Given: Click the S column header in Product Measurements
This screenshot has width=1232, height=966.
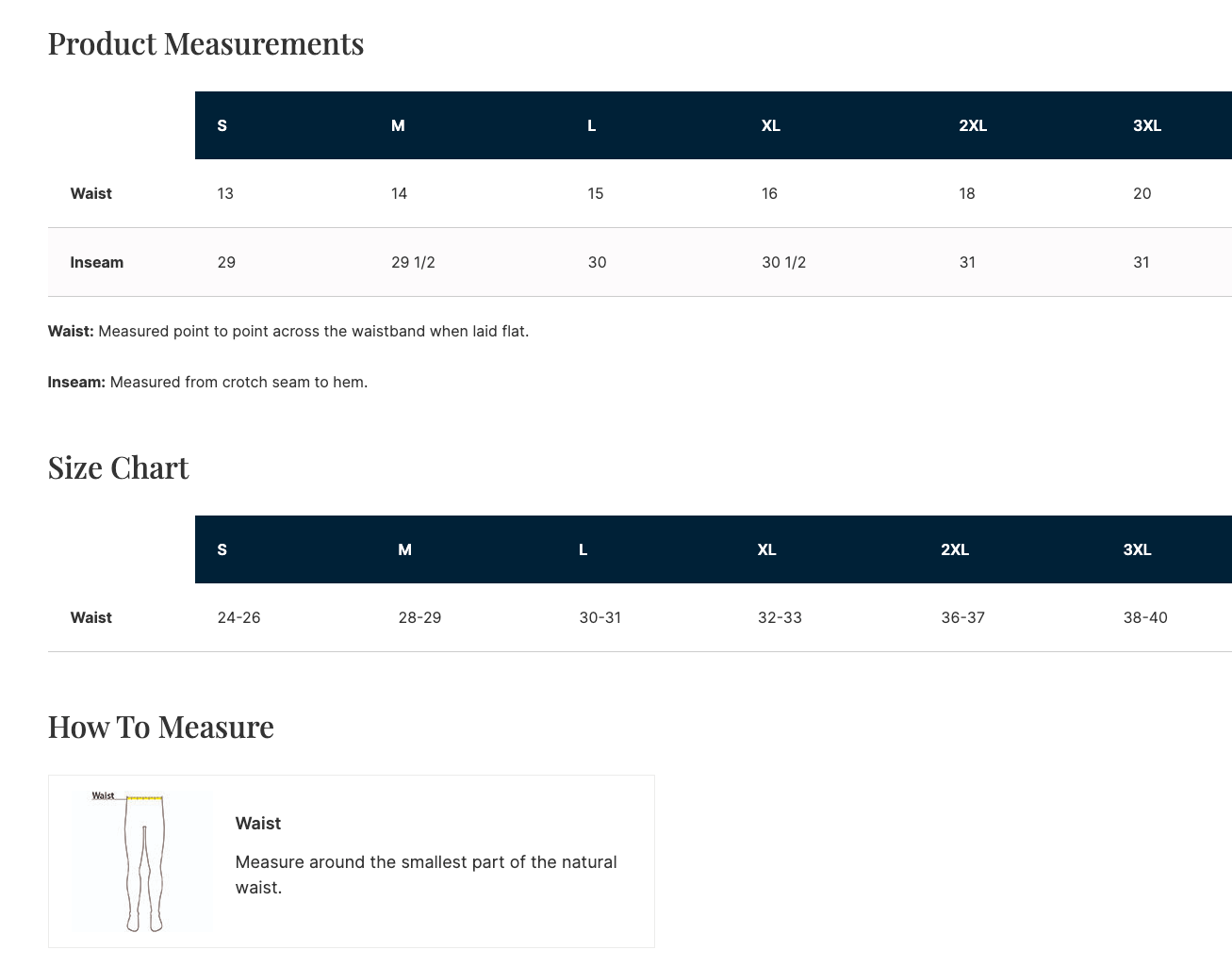Looking at the screenshot, I should point(222,126).
